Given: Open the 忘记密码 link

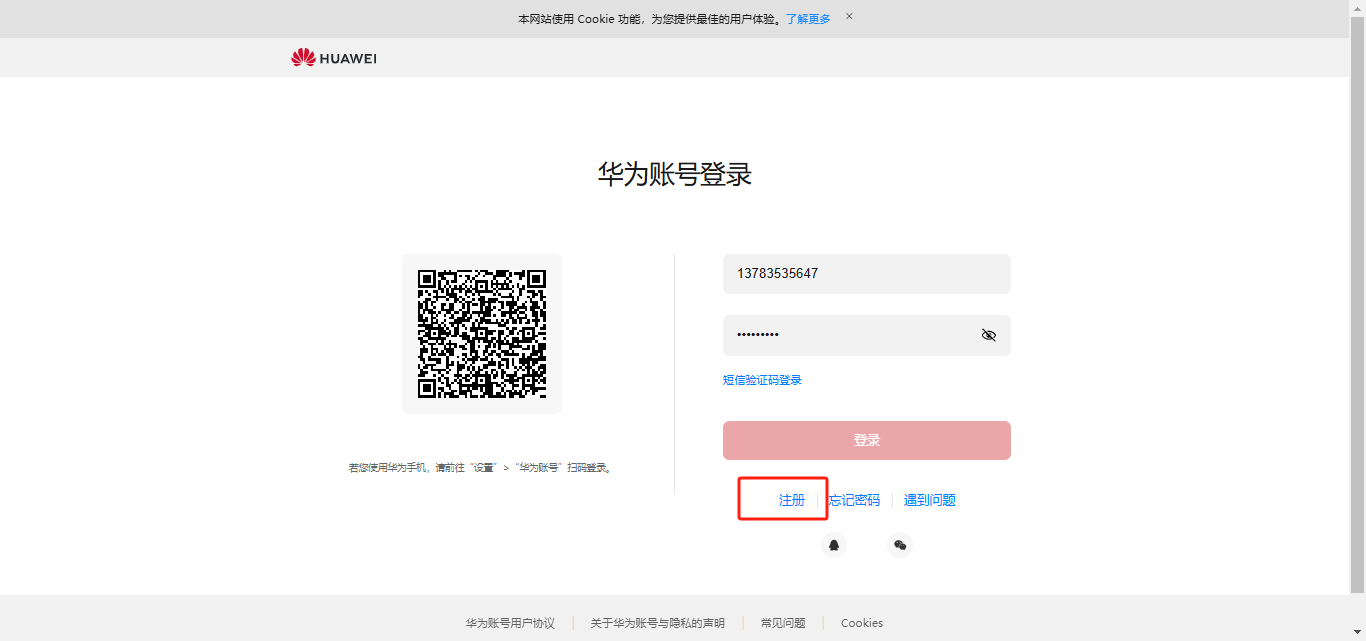Looking at the screenshot, I should coord(854,500).
